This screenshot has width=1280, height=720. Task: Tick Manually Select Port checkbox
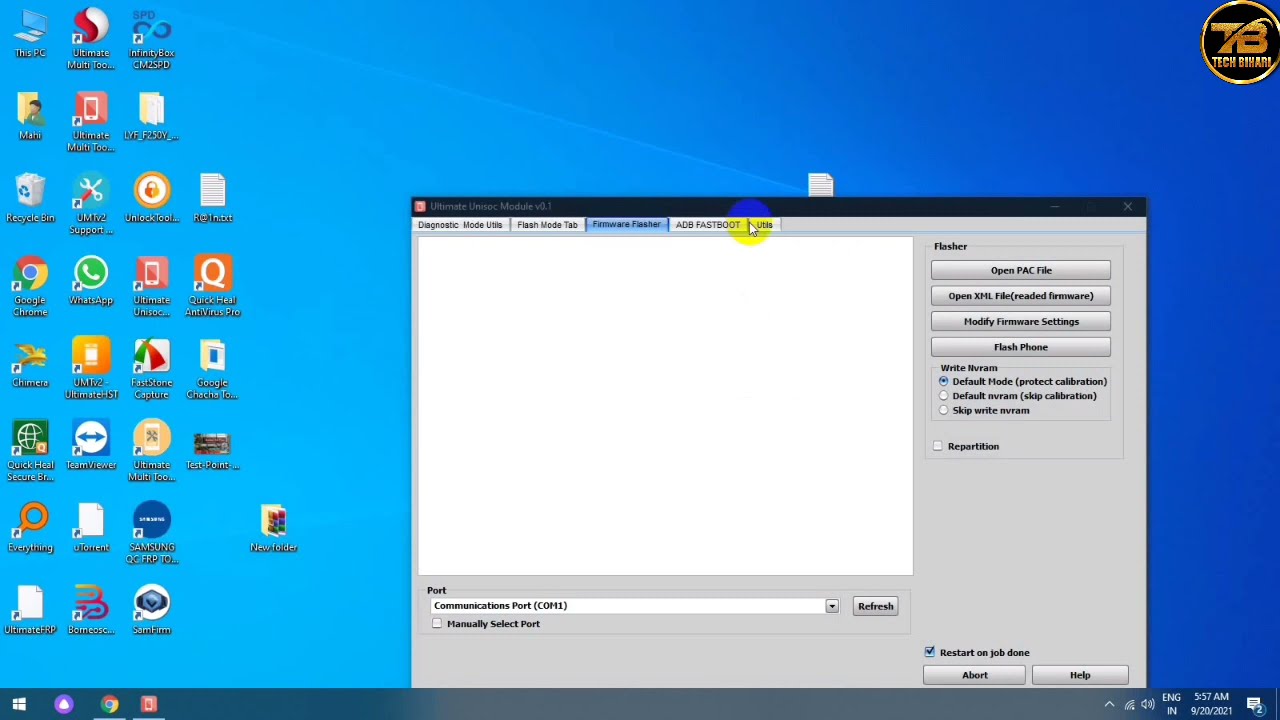coord(437,624)
